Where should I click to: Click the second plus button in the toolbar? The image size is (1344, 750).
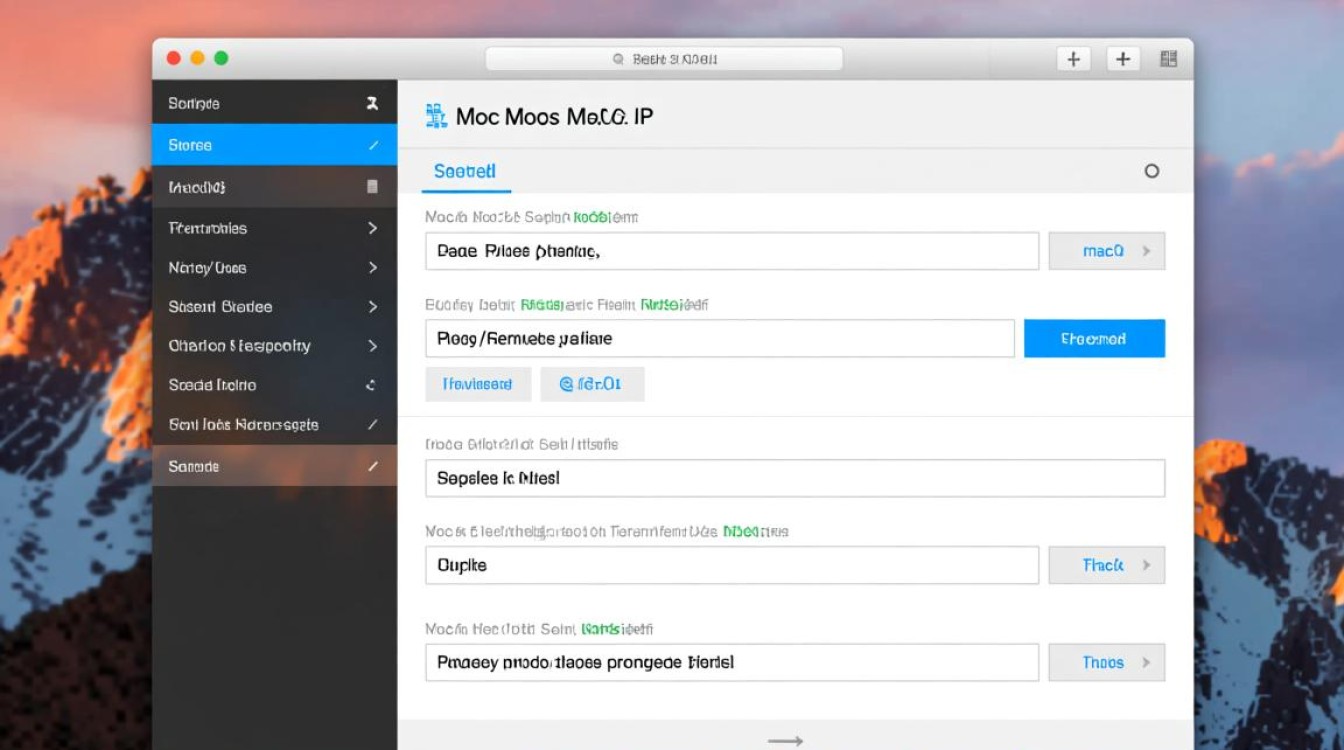click(x=1123, y=59)
